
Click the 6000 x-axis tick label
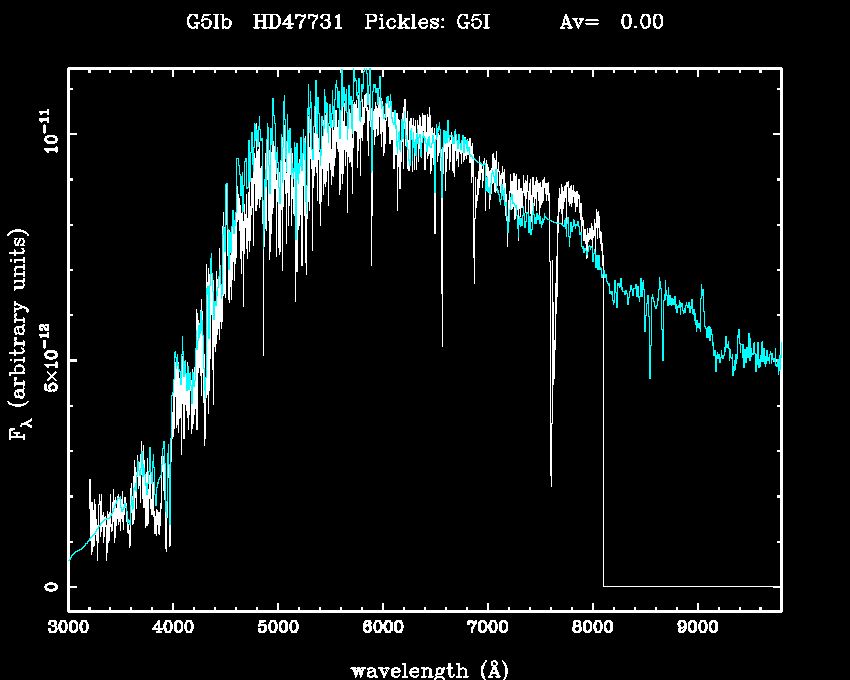pyautogui.click(x=382, y=630)
